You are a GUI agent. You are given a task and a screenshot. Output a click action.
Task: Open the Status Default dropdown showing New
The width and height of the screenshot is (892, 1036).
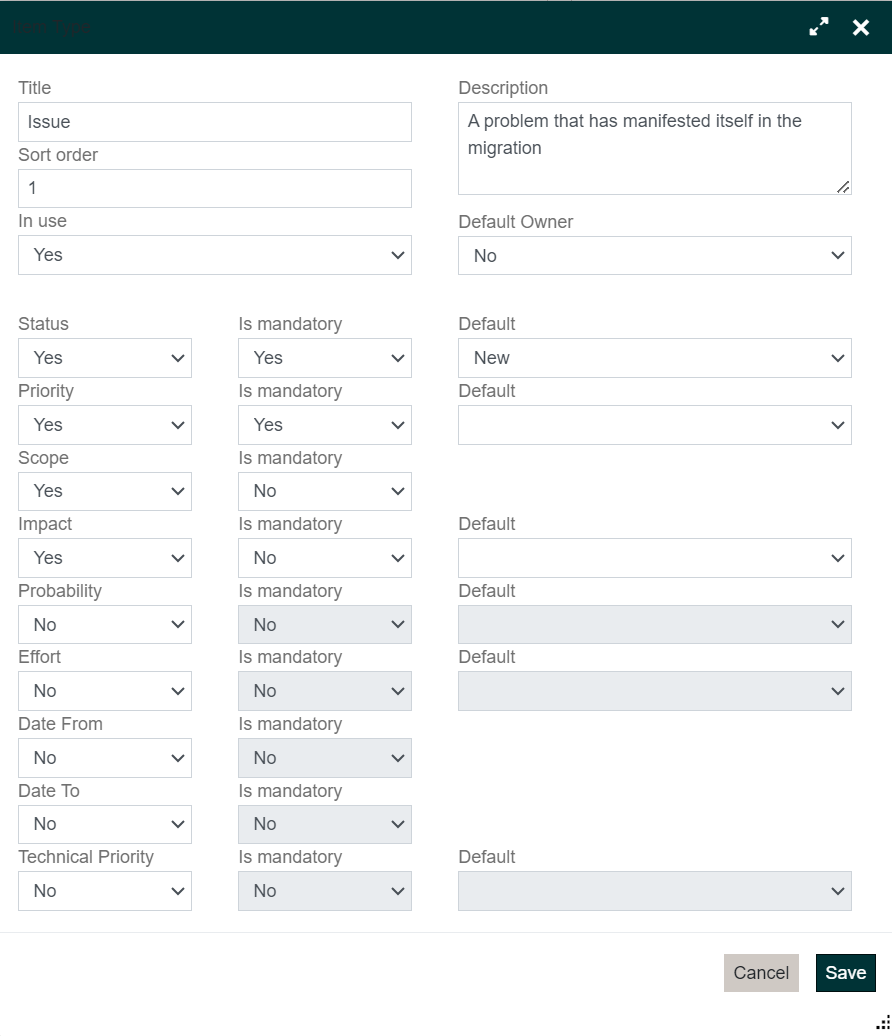(655, 358)
